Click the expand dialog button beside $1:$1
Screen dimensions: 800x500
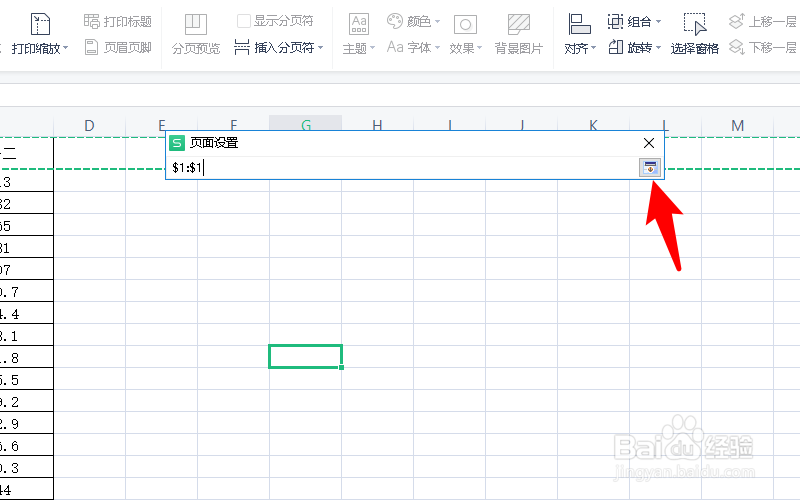pos(650,167)
